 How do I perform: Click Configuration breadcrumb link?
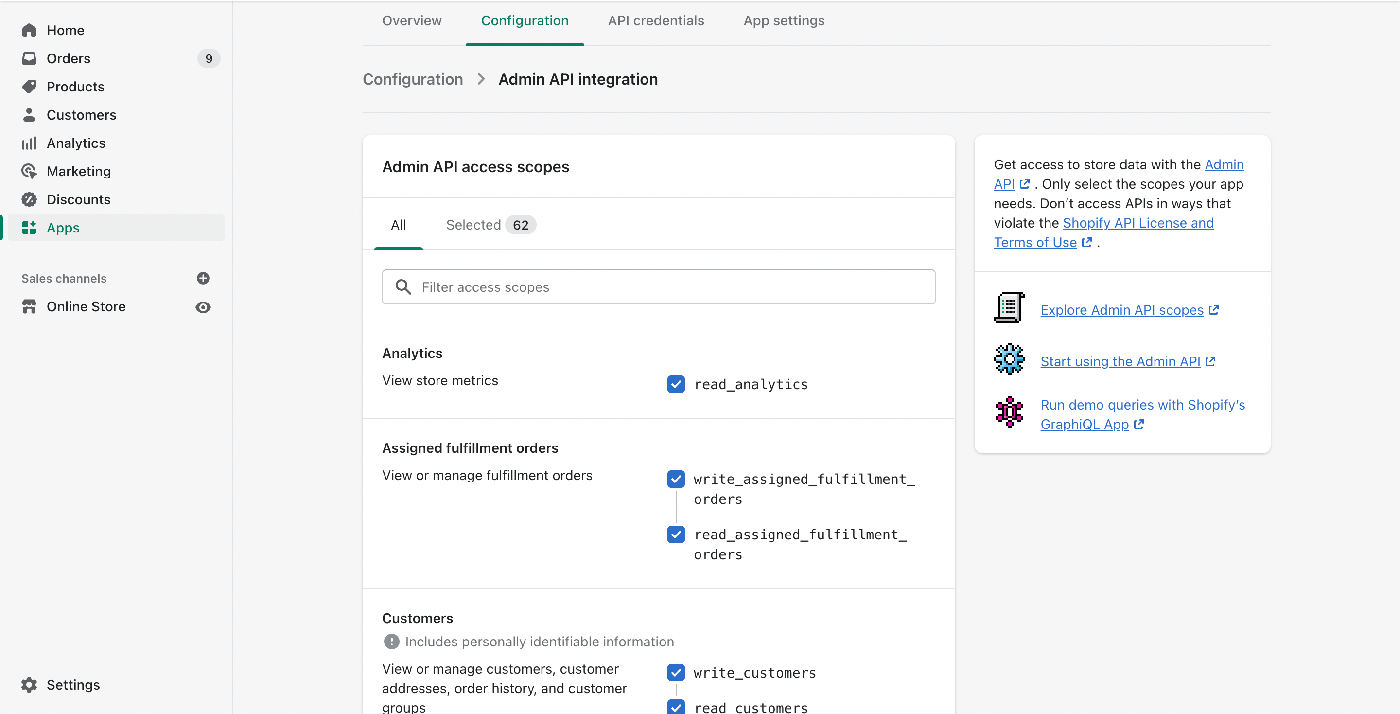click(x=413, y=79)
